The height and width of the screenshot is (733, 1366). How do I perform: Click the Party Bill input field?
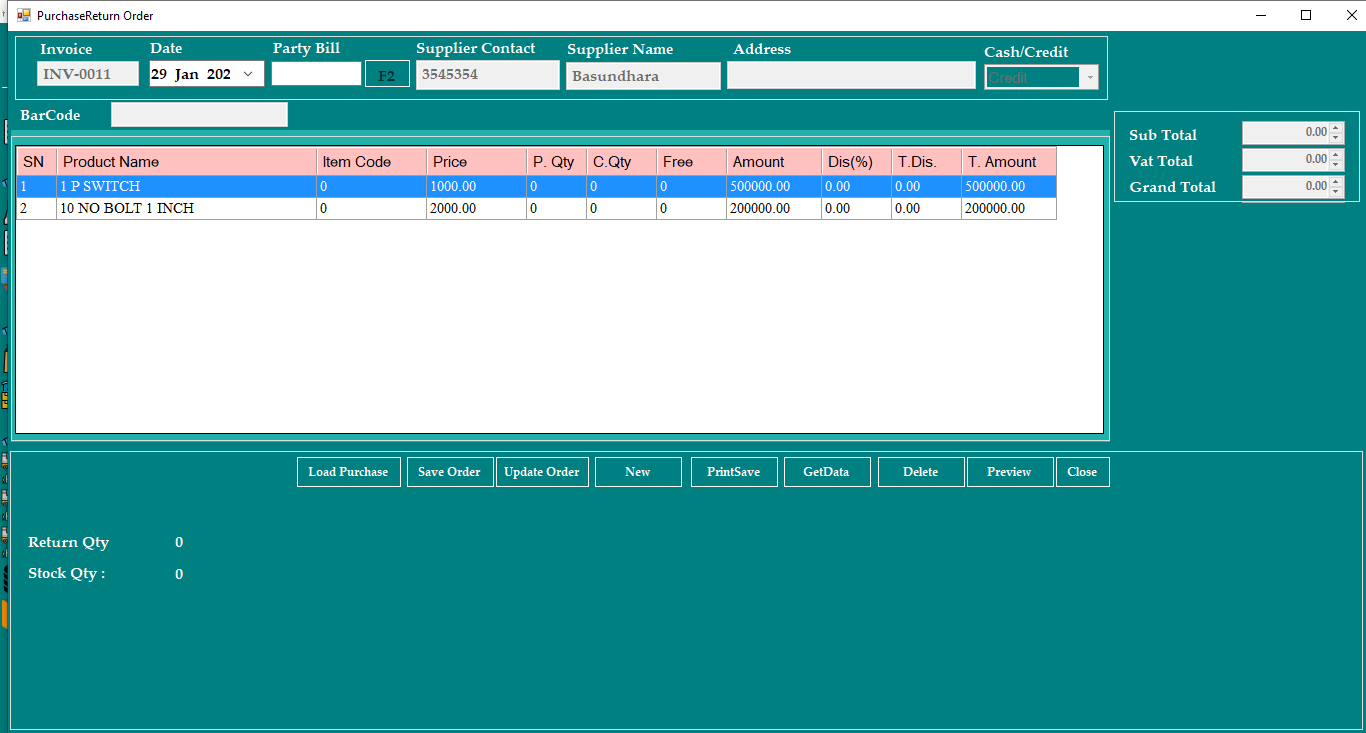click(316, 73)
